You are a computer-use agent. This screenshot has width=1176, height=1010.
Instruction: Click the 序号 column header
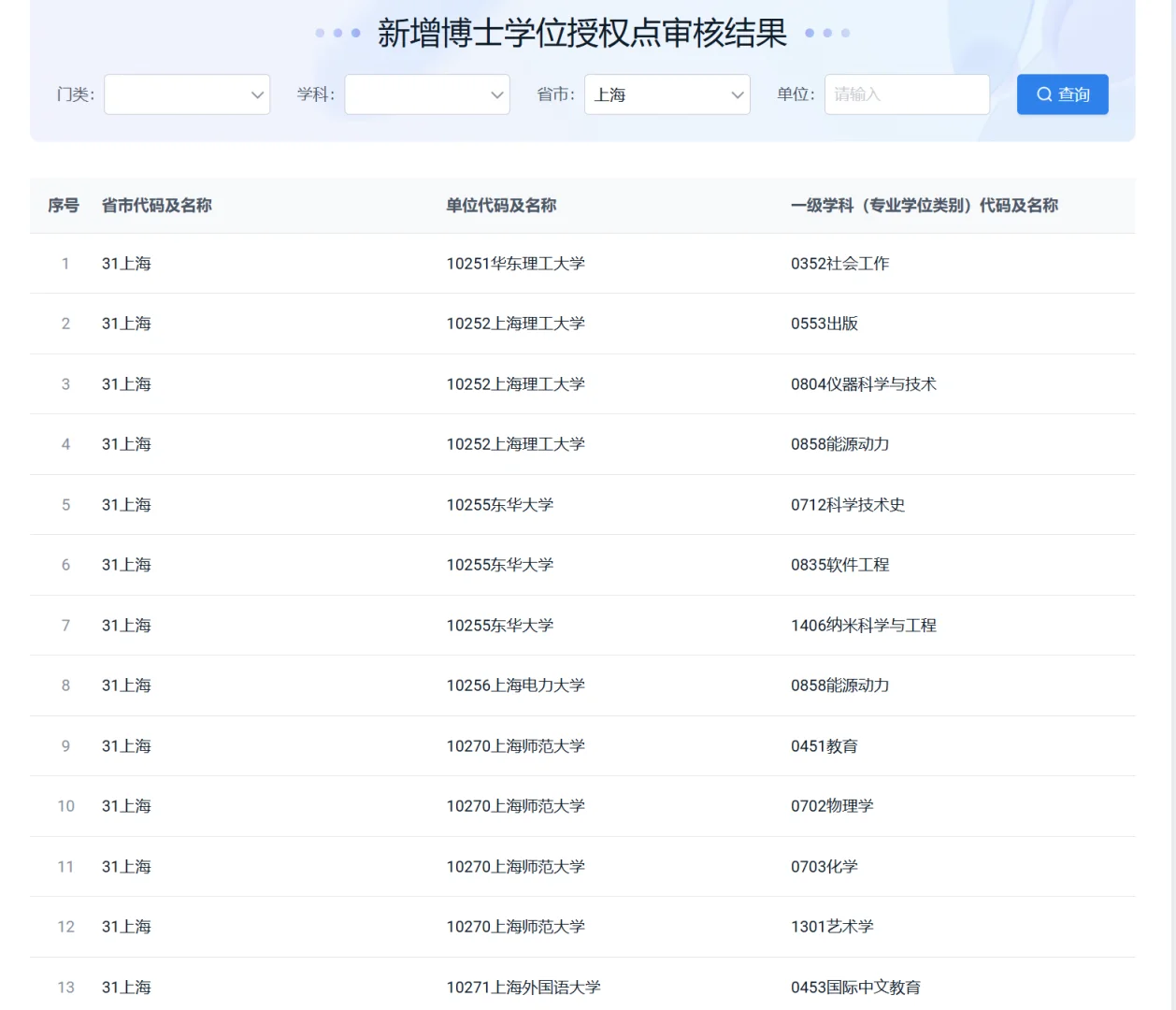tap(64, 206)
